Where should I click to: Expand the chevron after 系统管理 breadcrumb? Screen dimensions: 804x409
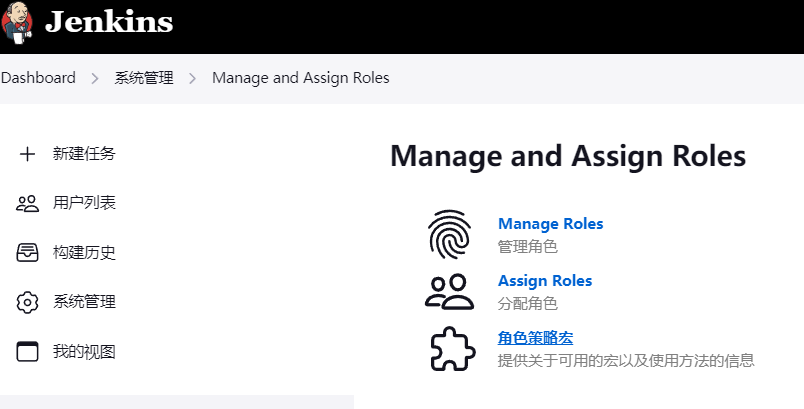[192, 78]
